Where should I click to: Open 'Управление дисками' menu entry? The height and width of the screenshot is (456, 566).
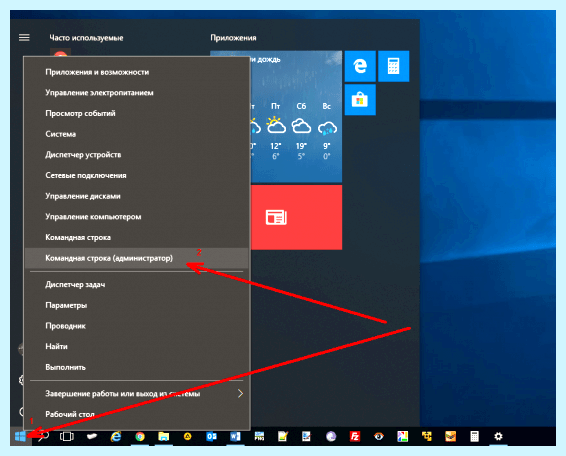(x=137, y=196)
